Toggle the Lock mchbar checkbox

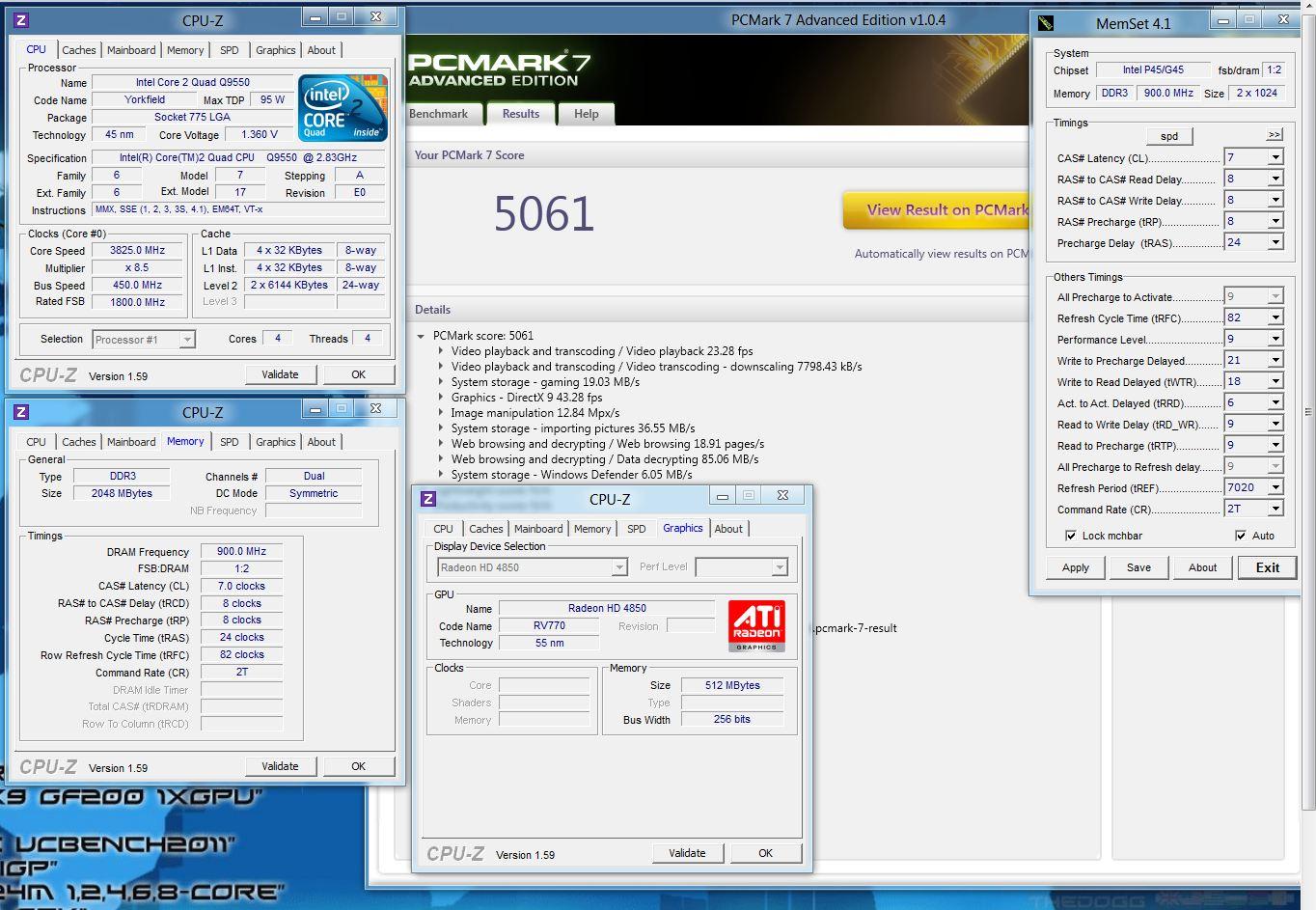click(x=1070, y=536)
